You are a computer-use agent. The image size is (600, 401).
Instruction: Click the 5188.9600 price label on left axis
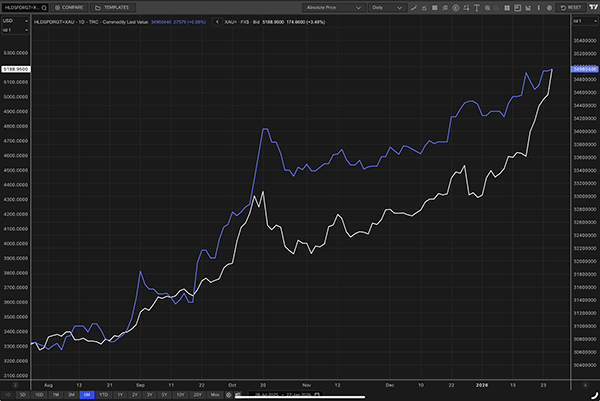tap(15, 69)
